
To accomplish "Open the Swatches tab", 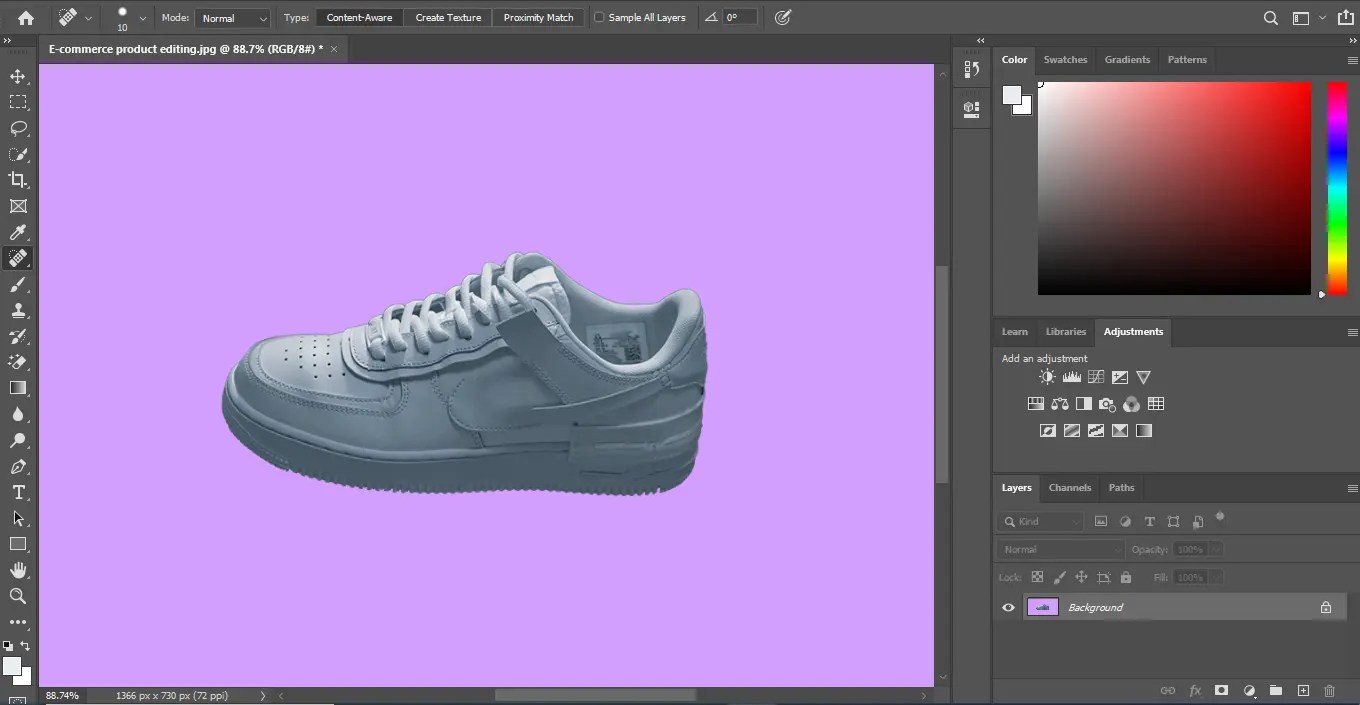I will (x=1065, y=59).
